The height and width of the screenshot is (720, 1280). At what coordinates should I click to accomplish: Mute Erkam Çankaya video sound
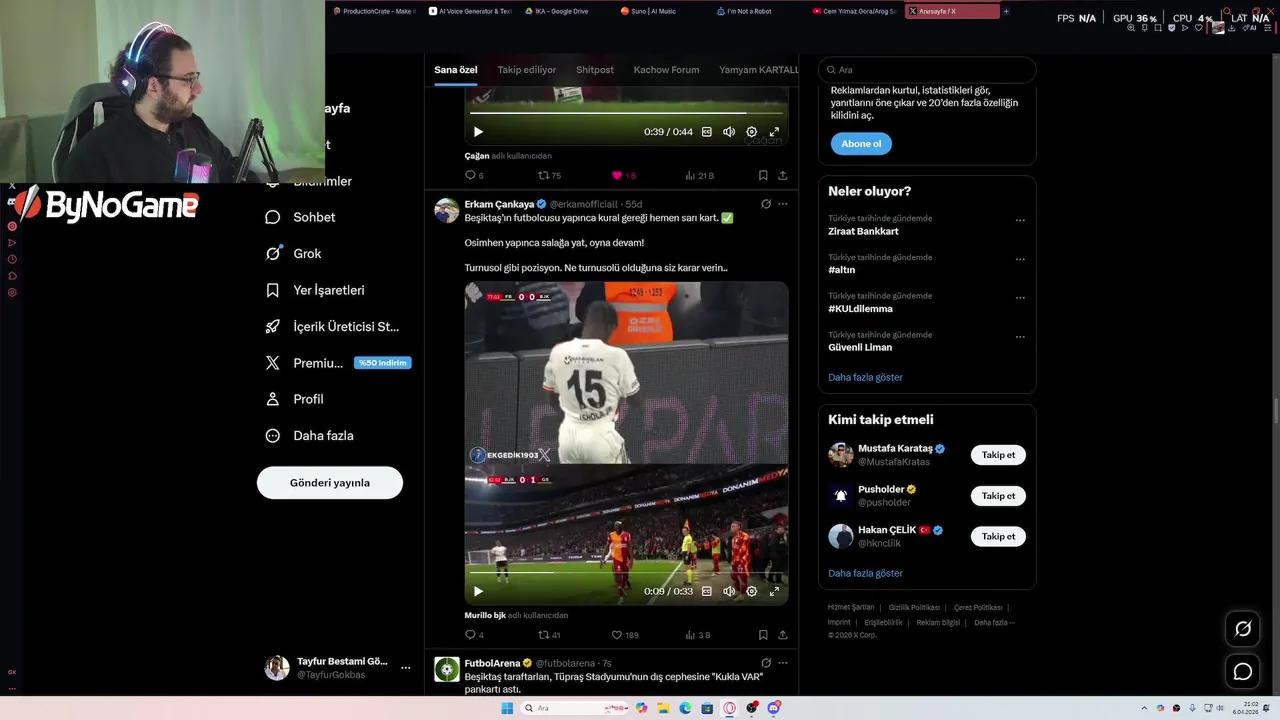[729, 591]
